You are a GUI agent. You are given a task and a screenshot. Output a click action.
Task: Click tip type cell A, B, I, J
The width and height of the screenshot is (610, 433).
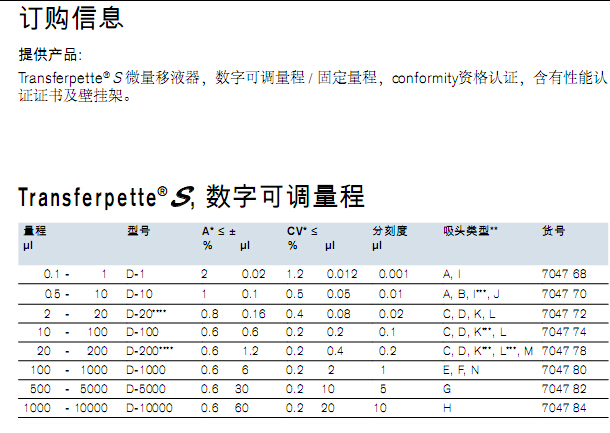point(471,294)
